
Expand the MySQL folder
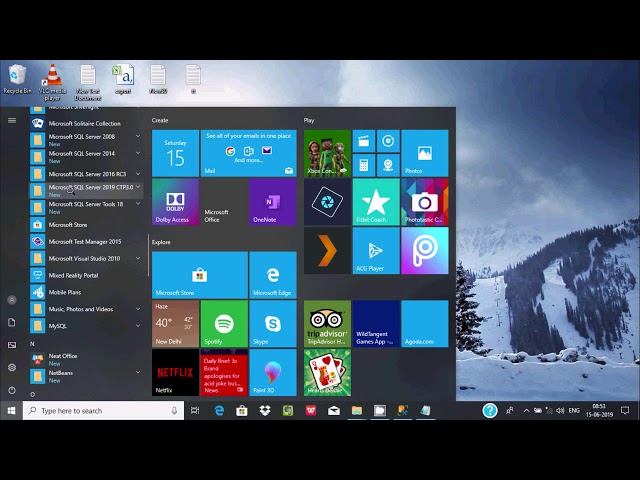pyautogui.click(x=87, y=326)
